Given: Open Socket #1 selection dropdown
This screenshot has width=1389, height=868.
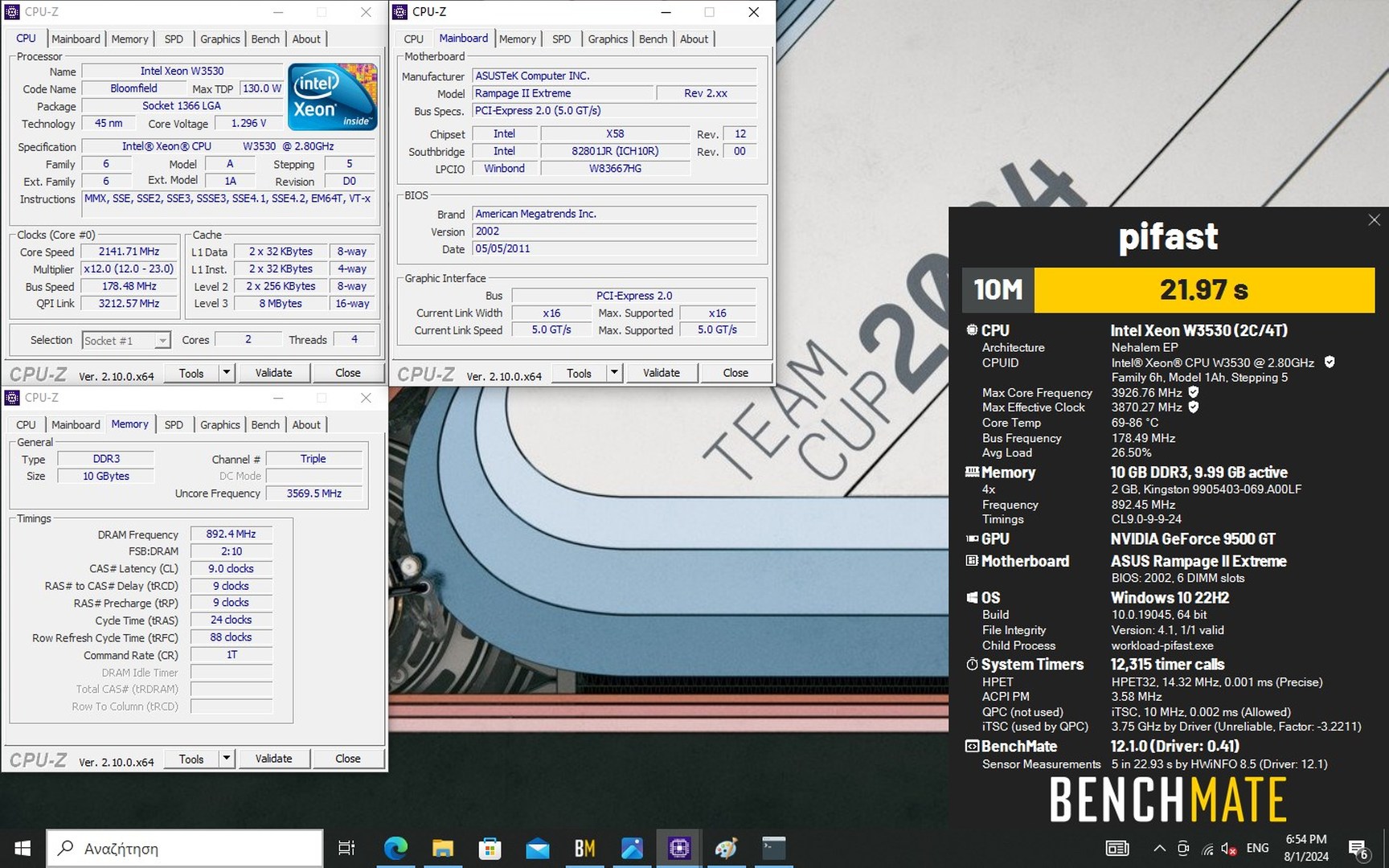Looking at the screenshot, I should 162,341.
